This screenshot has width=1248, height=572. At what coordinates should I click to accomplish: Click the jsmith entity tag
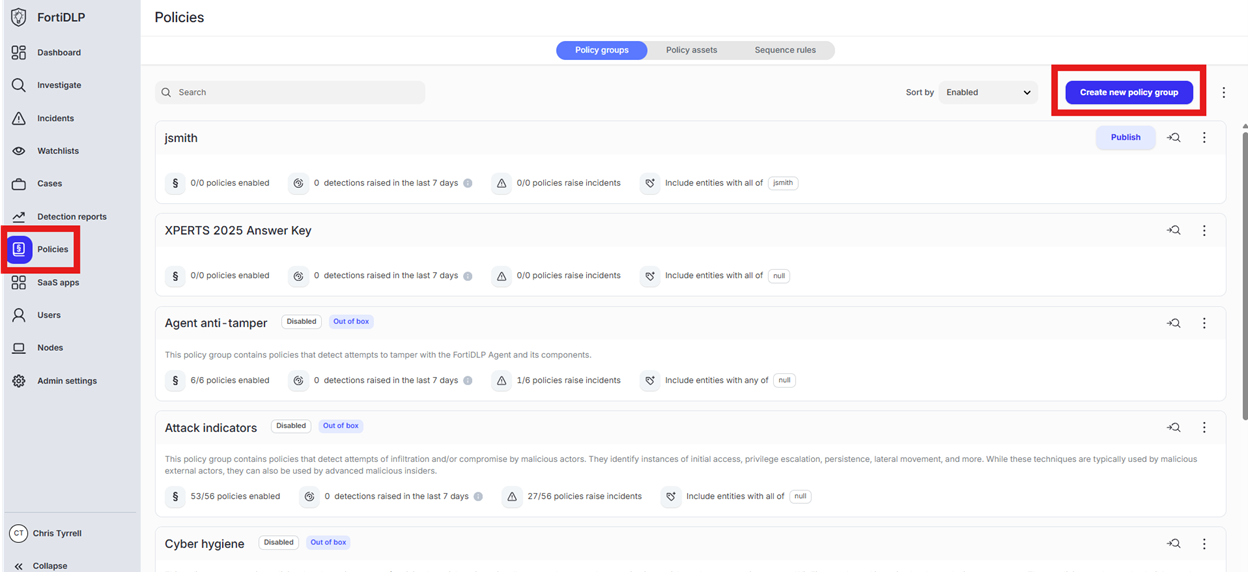(x=783, y=183)
